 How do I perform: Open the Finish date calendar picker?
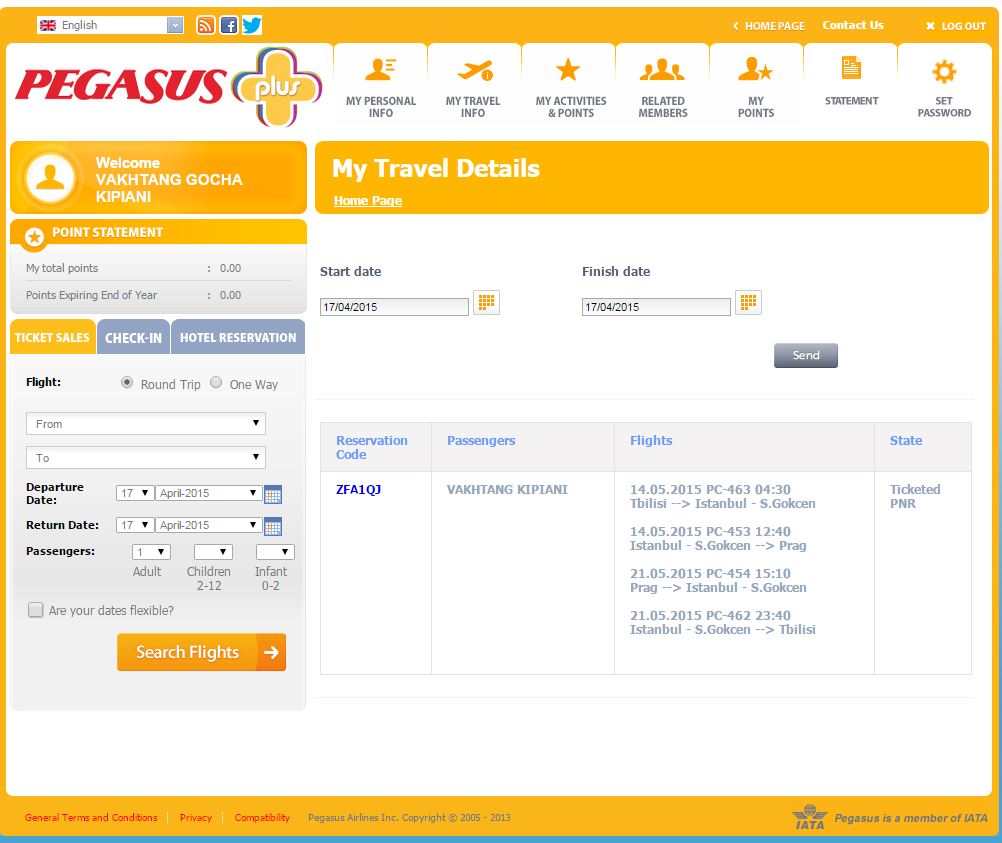pyautogui.click(x=748, y=302)
